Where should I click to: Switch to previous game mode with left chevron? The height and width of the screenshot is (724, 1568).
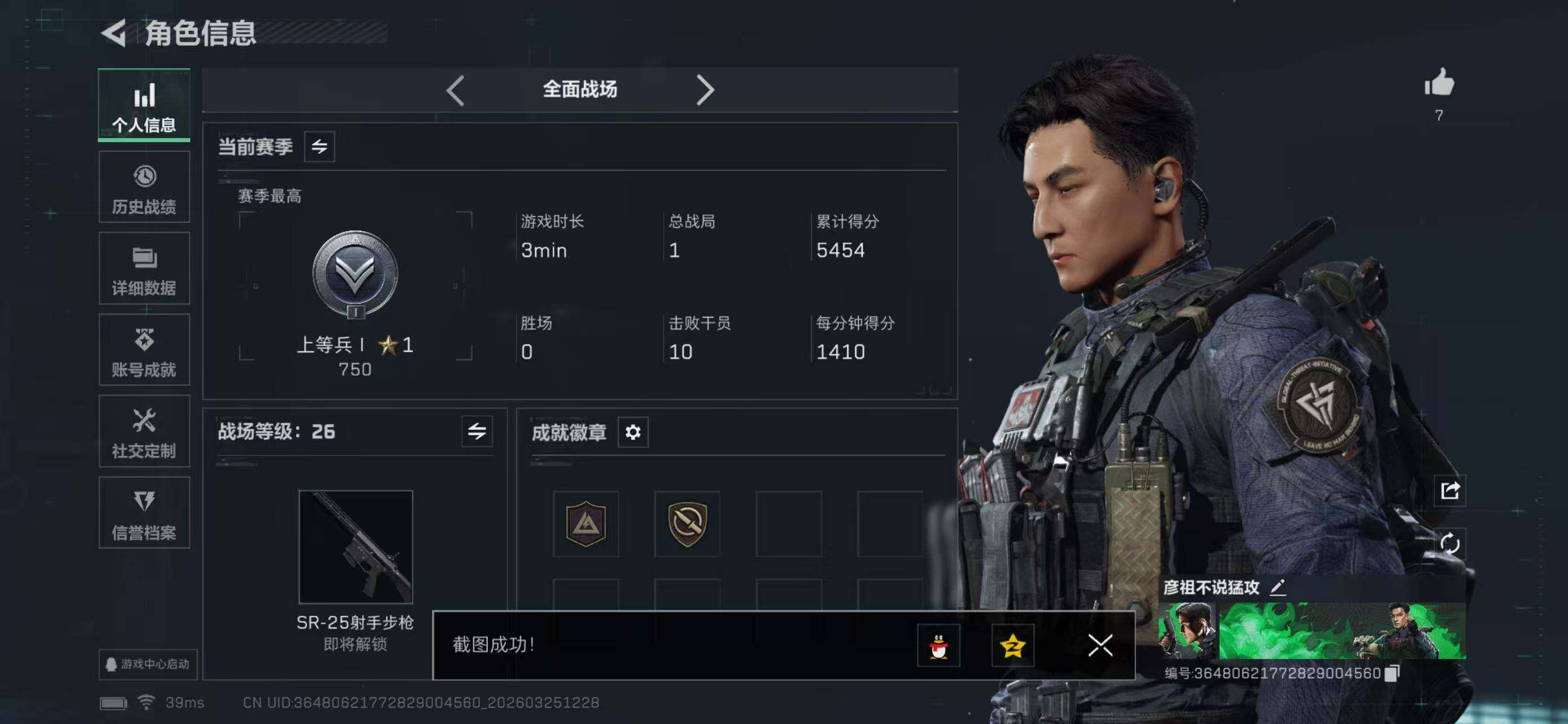(x=455, y=90)
